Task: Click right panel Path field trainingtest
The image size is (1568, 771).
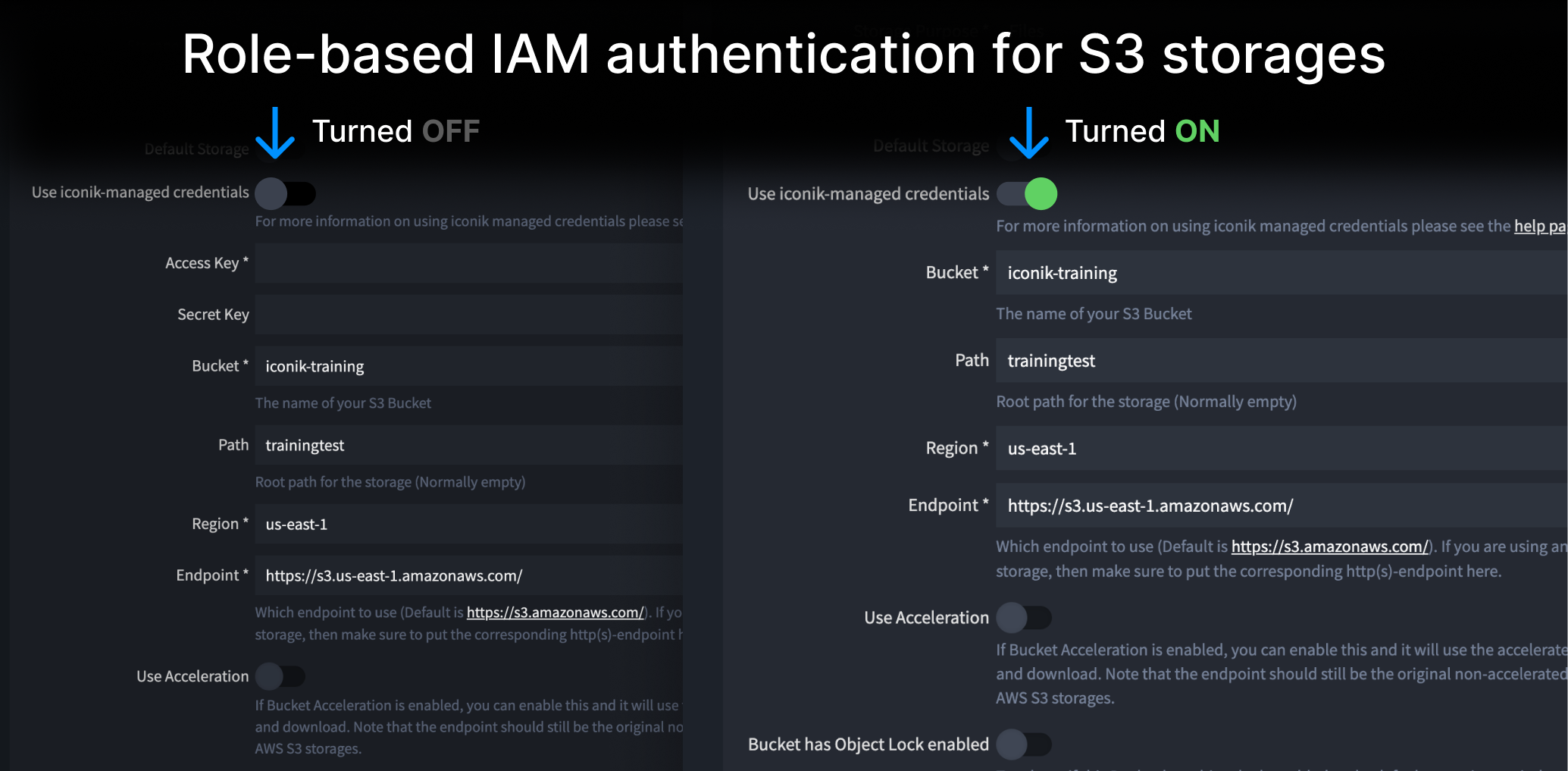Action: [1282, 361]
